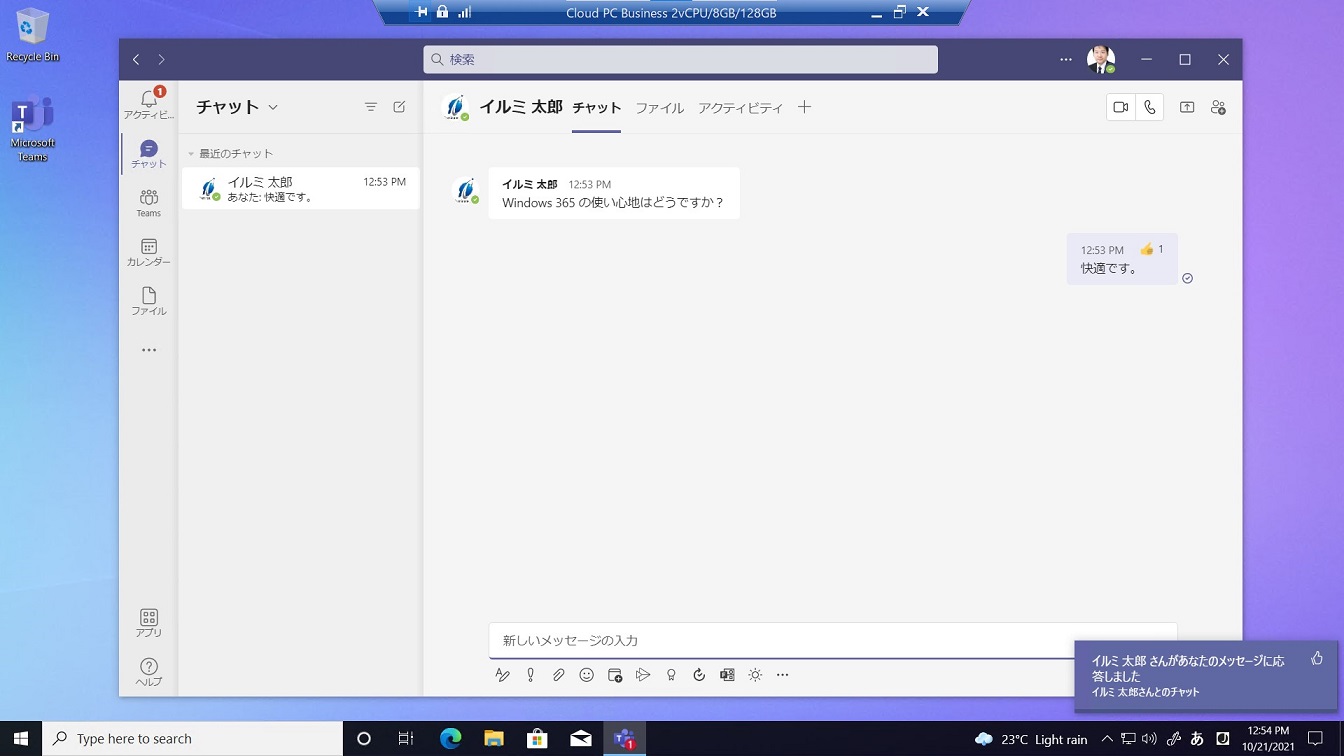Screen dimensions: 1344x756
Task: Switch to the チャット tab
Action: coord(597,108)
